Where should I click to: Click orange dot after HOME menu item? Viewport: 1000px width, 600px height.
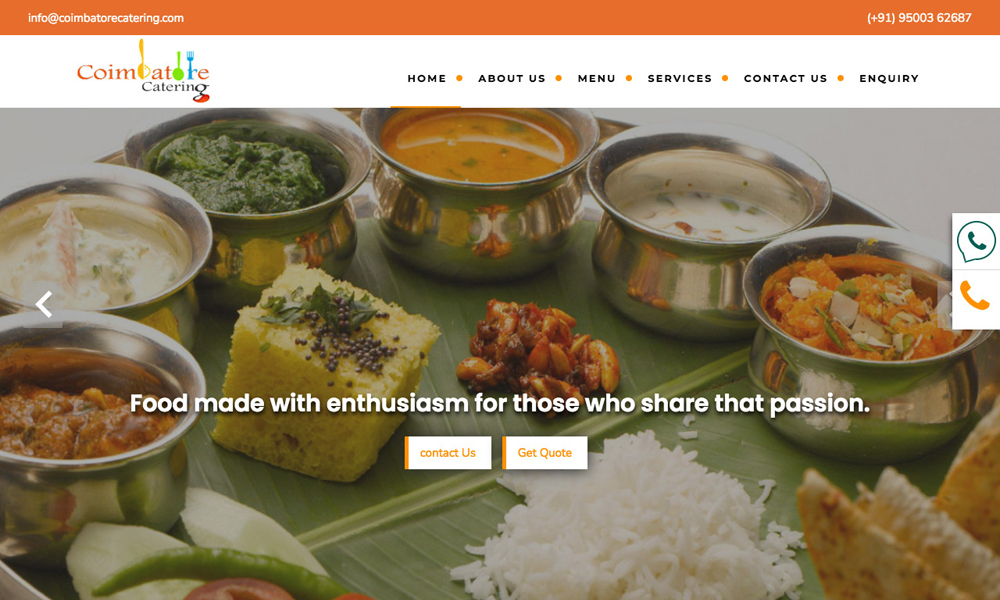pyautogui.click(x=459, y=78)
